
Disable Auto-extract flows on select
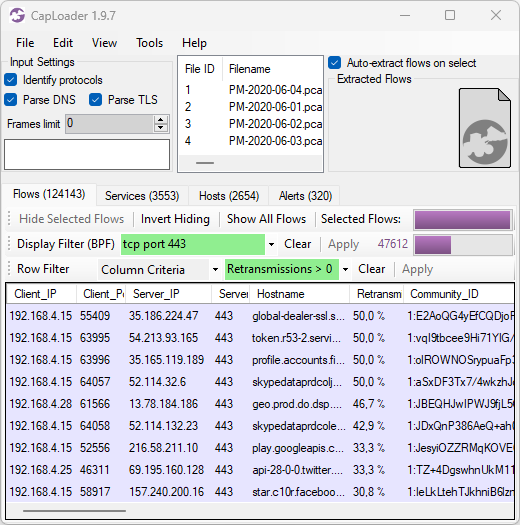[335, 63]
